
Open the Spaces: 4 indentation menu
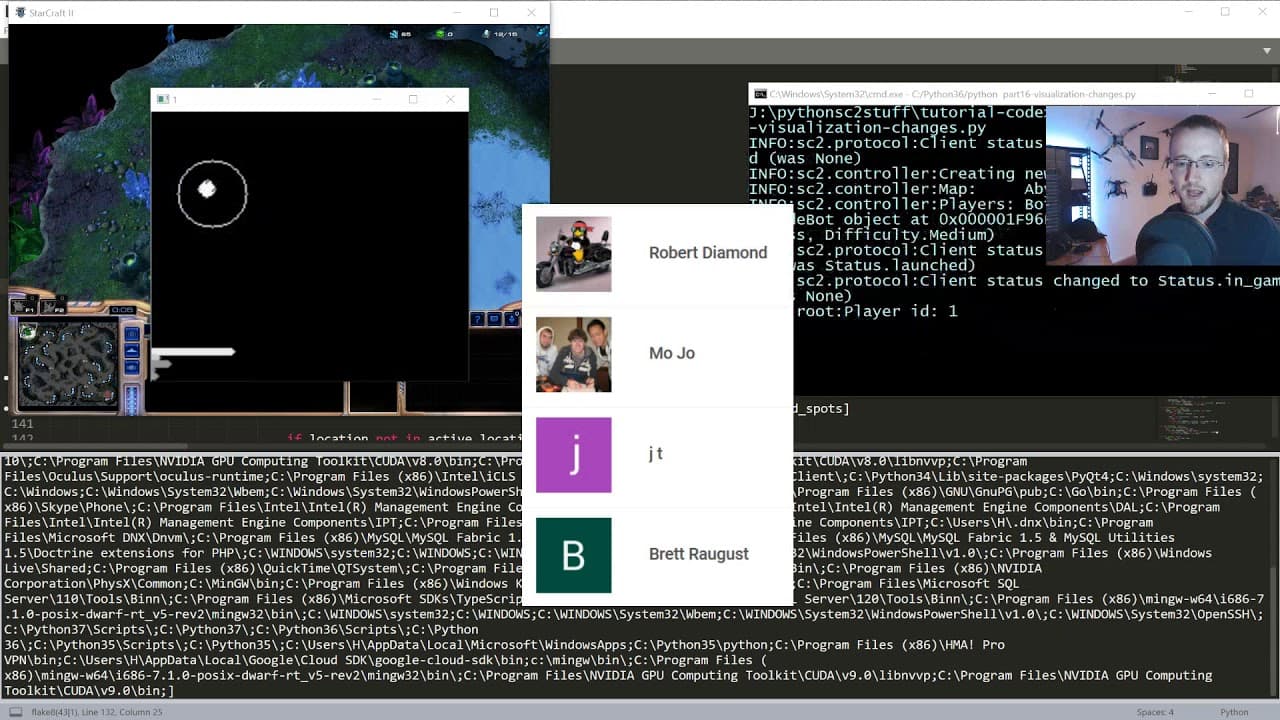[1155, 712]
